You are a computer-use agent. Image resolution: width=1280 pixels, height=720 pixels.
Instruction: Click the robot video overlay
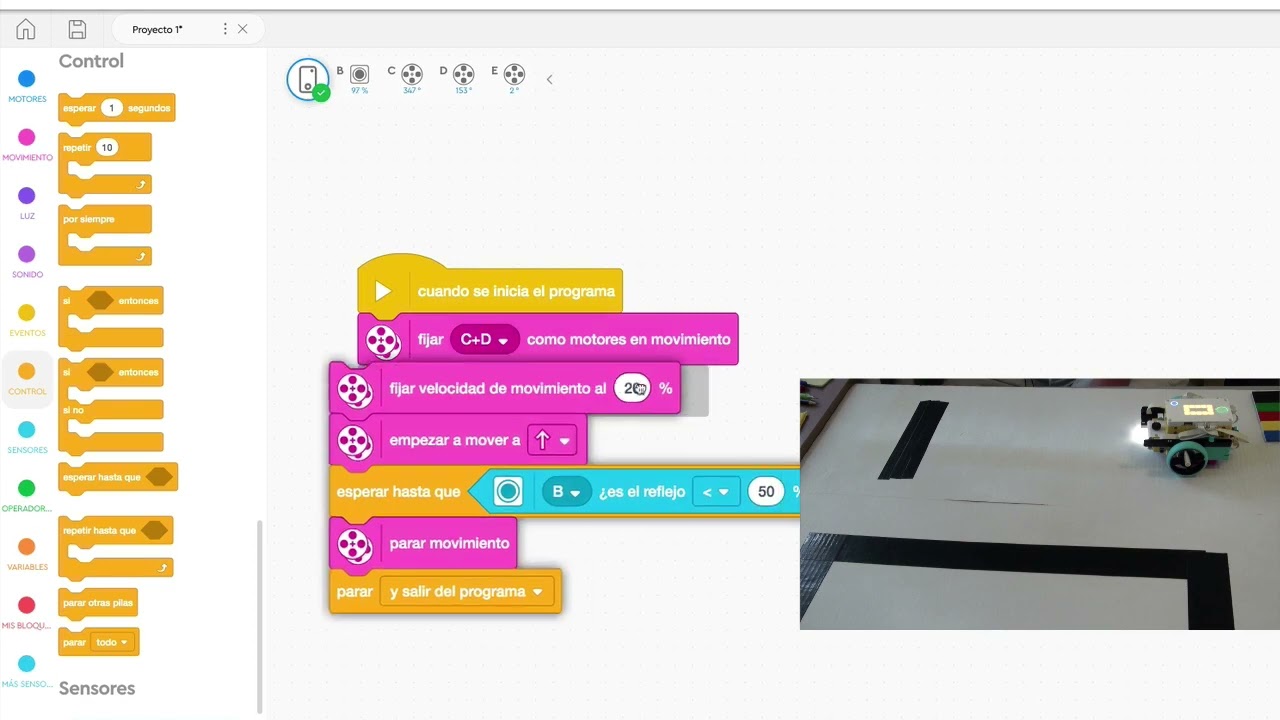click(1040, 504)
